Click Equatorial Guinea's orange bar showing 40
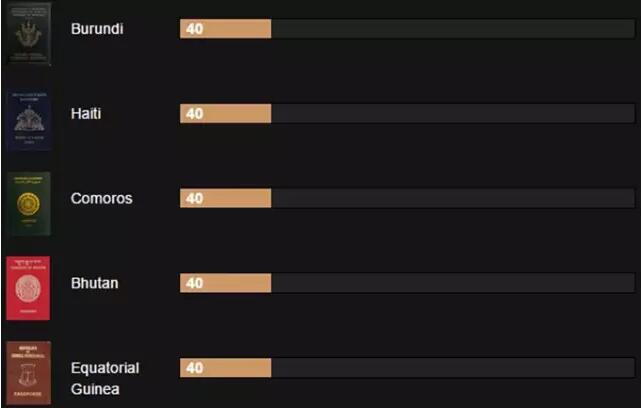This screenshot has width=642, height=409. [225, 368]
